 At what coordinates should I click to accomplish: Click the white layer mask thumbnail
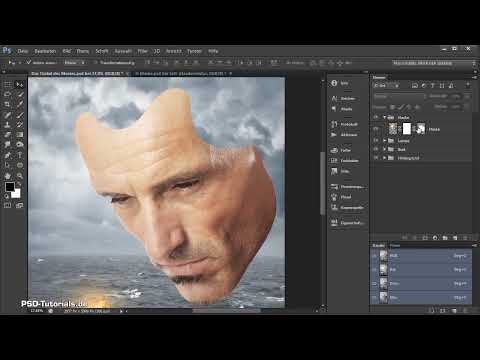pyautogui.click(x=407, y=129)
